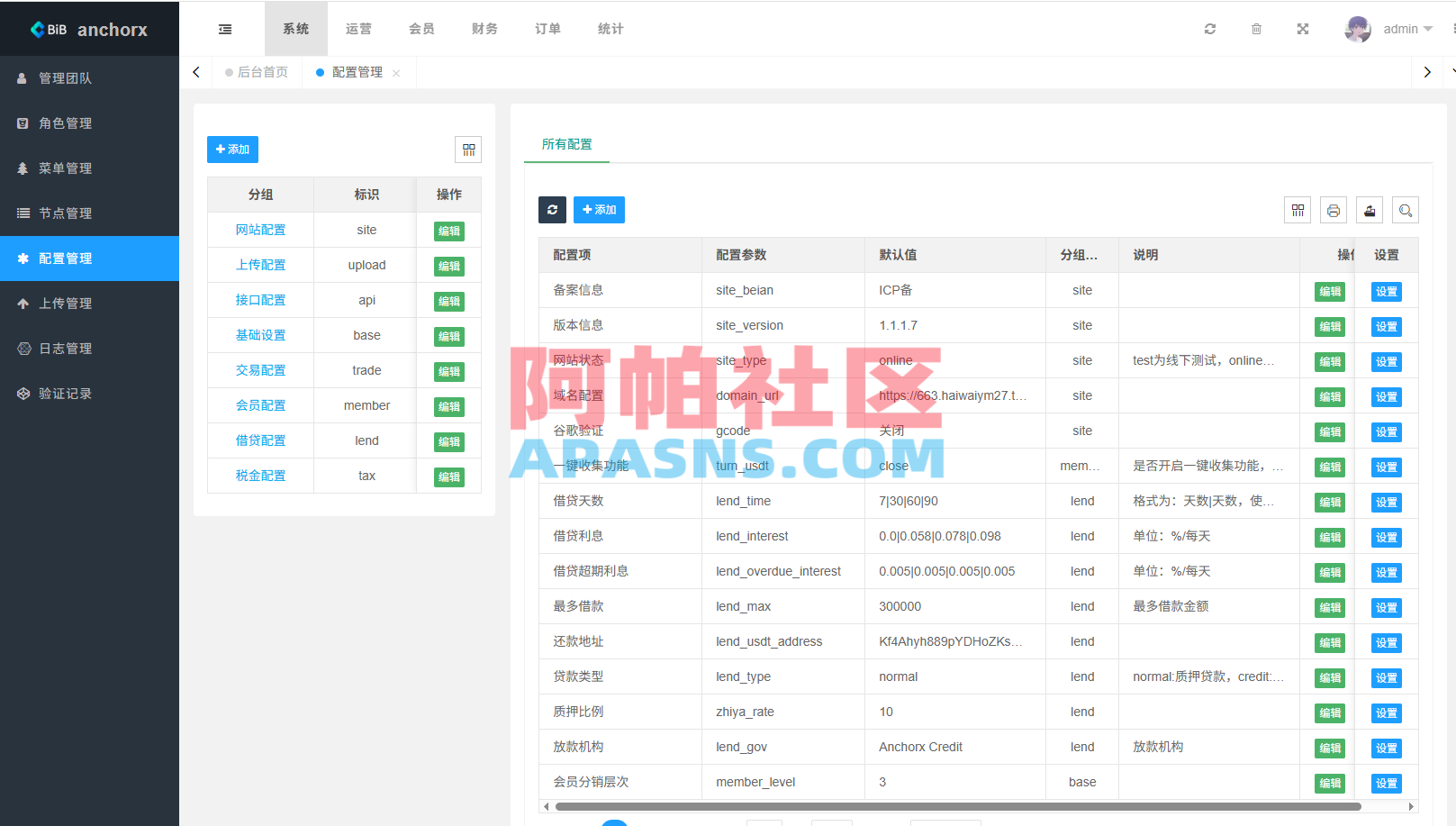Collapse the sidebar with the hamburger icon
The width and height of the screenshot is (1456, 826).
[x=225, y=29]
